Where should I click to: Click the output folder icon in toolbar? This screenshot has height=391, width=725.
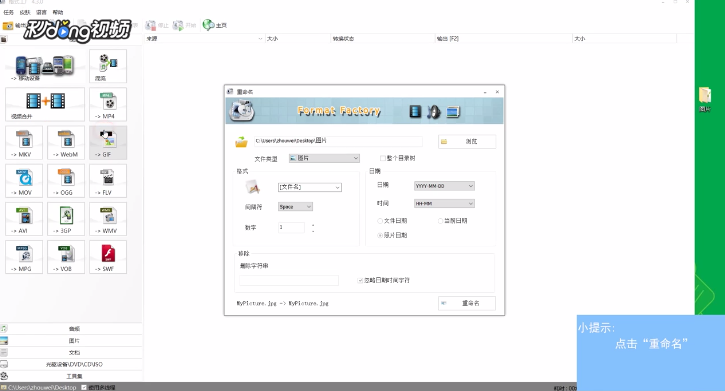click(8, 26)
